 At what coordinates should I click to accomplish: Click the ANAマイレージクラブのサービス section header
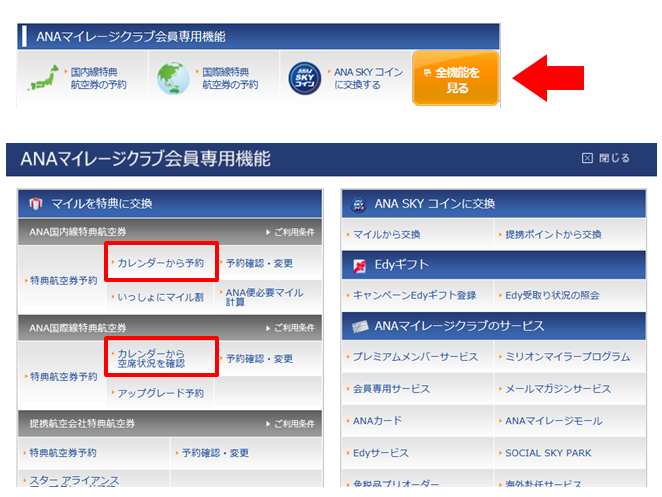(494, 326)
